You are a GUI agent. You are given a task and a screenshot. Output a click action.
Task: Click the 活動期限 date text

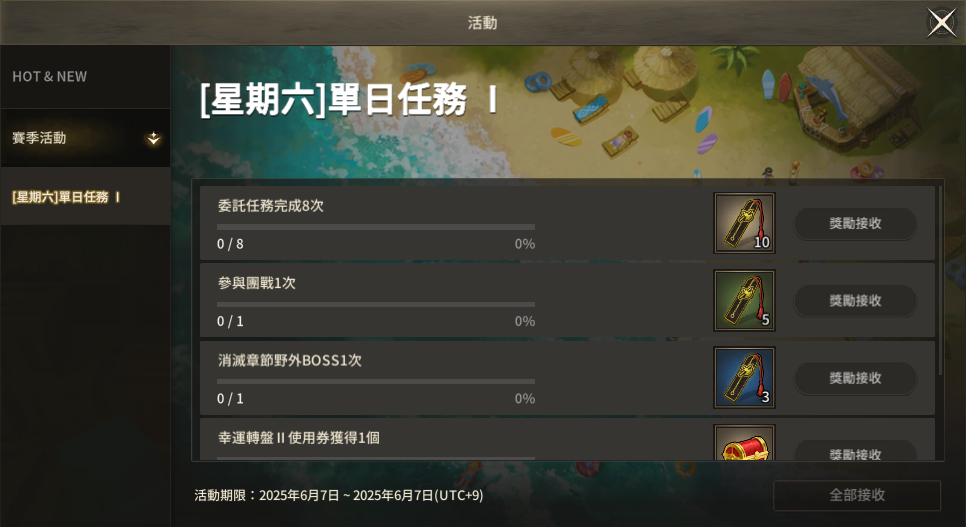pyautogui.click(x=339, y=495)
